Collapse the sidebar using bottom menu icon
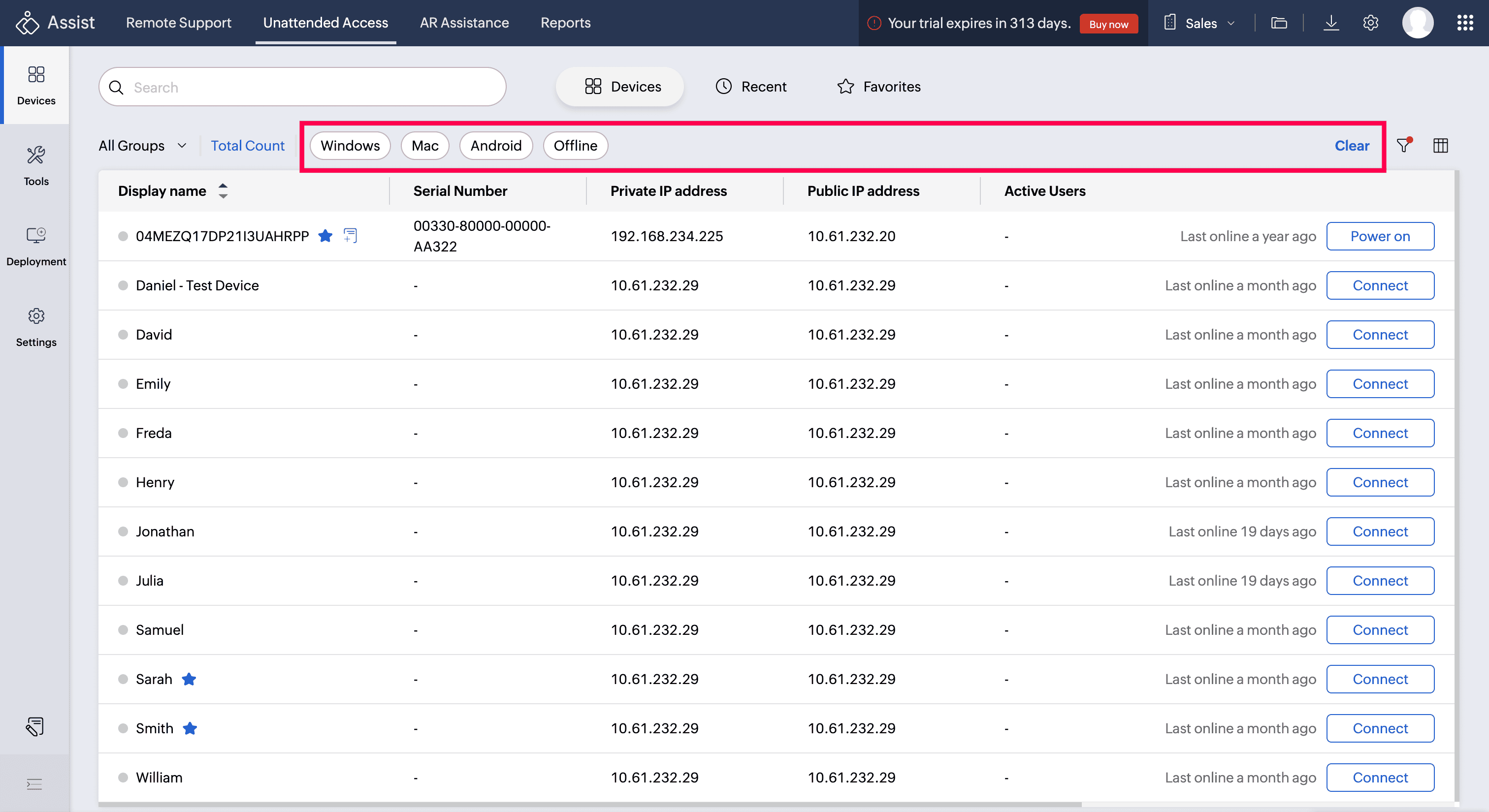This screenshot has width=1489, height=812. (34, 783)
